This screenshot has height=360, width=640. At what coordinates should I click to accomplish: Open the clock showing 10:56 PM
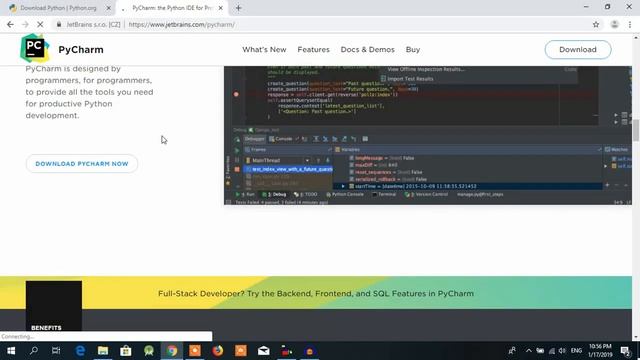[600, 351]
